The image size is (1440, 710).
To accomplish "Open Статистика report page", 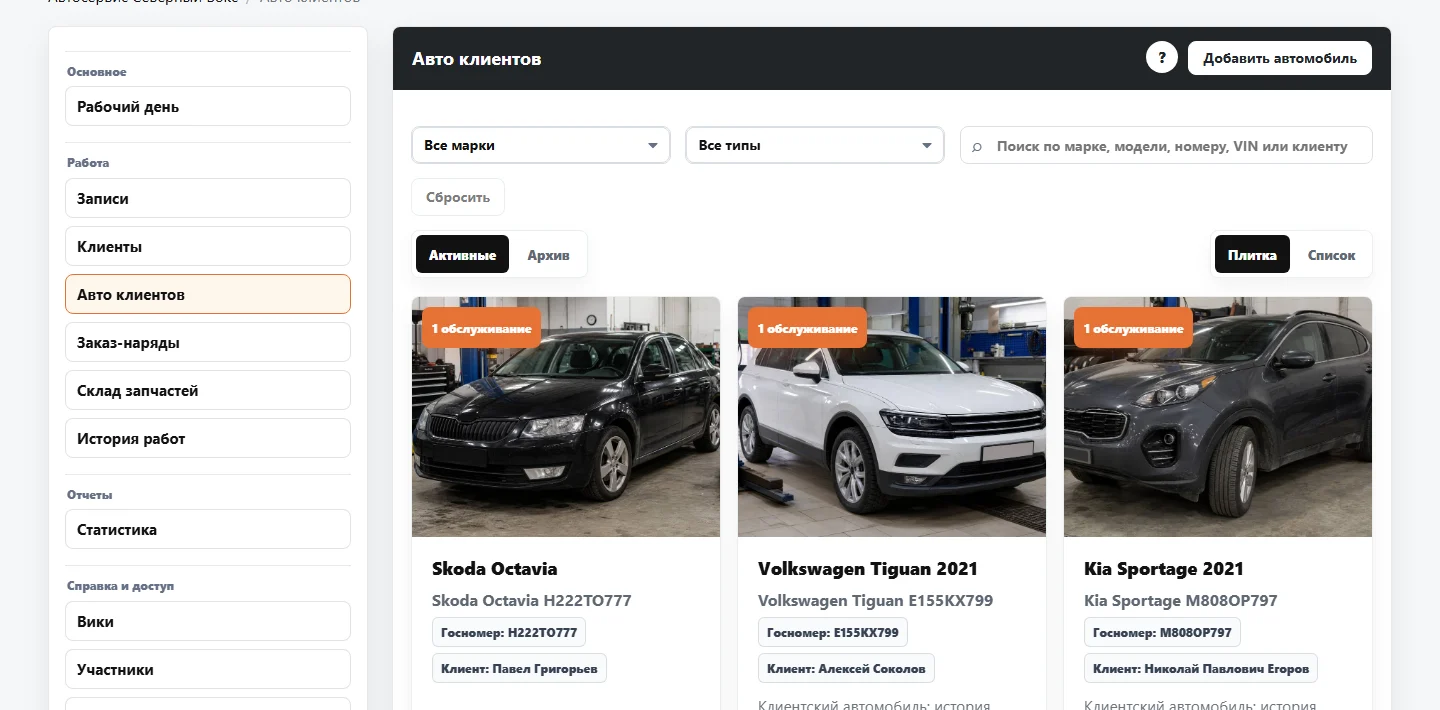I will pos(208,529).
